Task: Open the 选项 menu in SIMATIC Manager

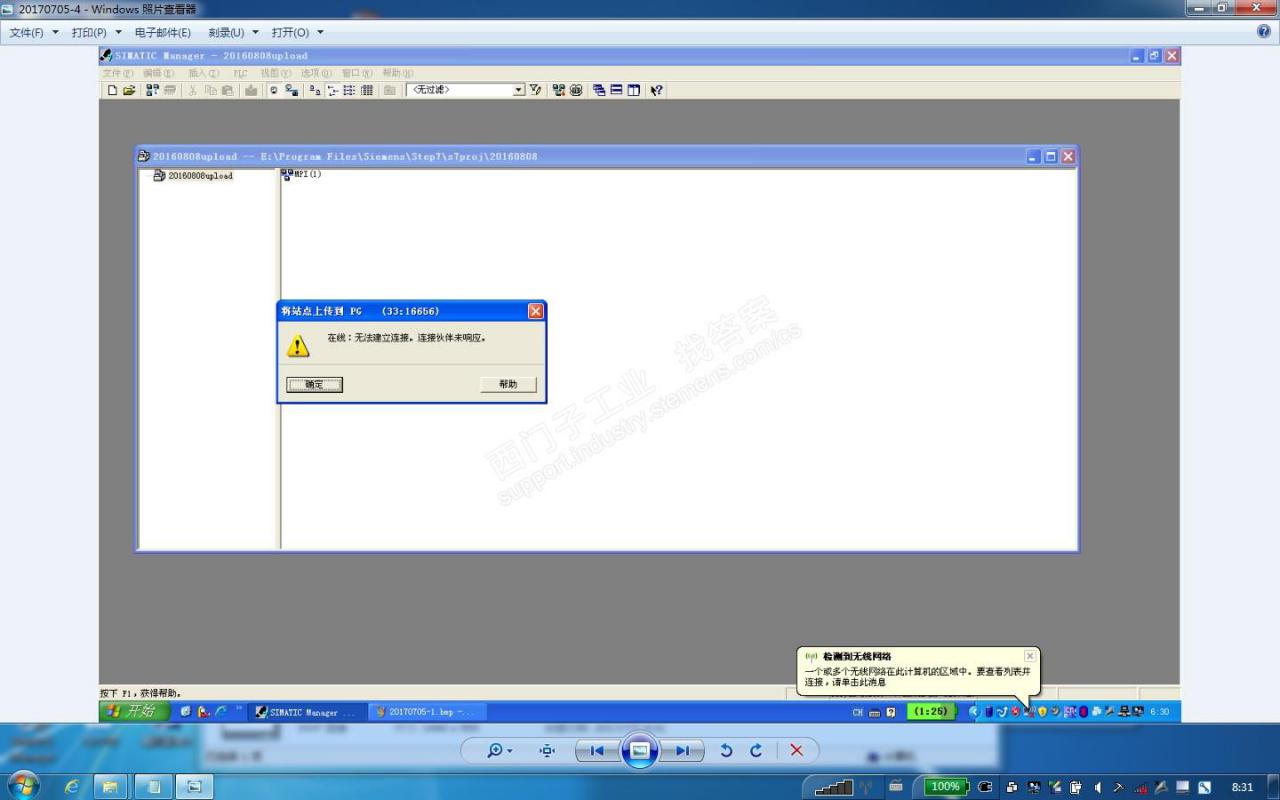Action: 316,73
